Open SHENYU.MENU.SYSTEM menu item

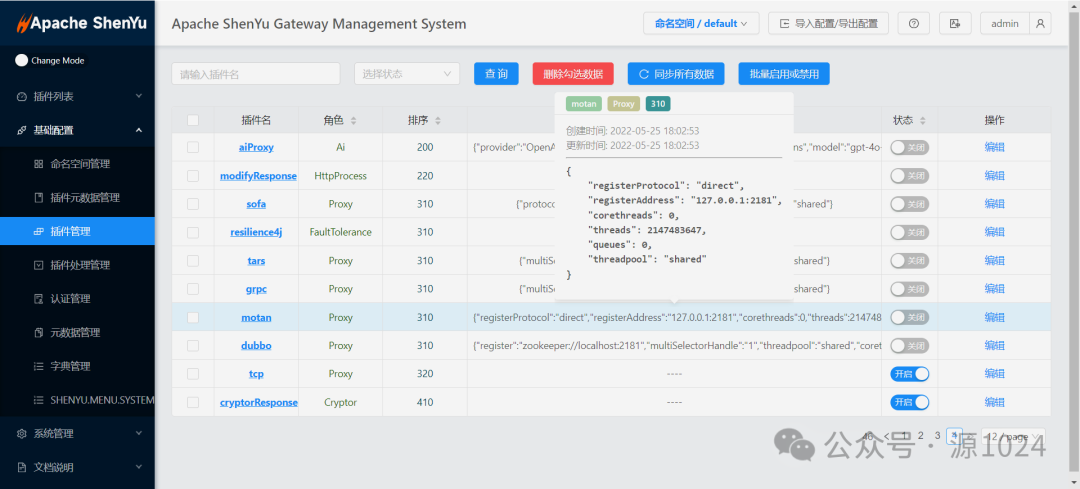tap(77, 400)
